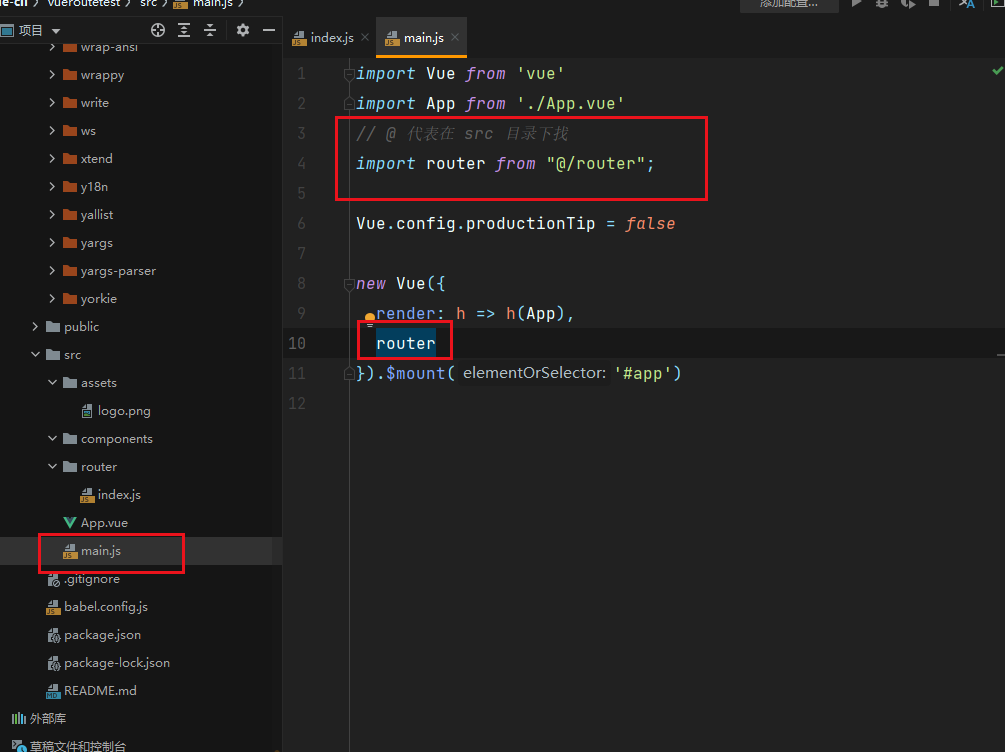Close the index.js tab
1005x752 pixels.
[365, 37]
